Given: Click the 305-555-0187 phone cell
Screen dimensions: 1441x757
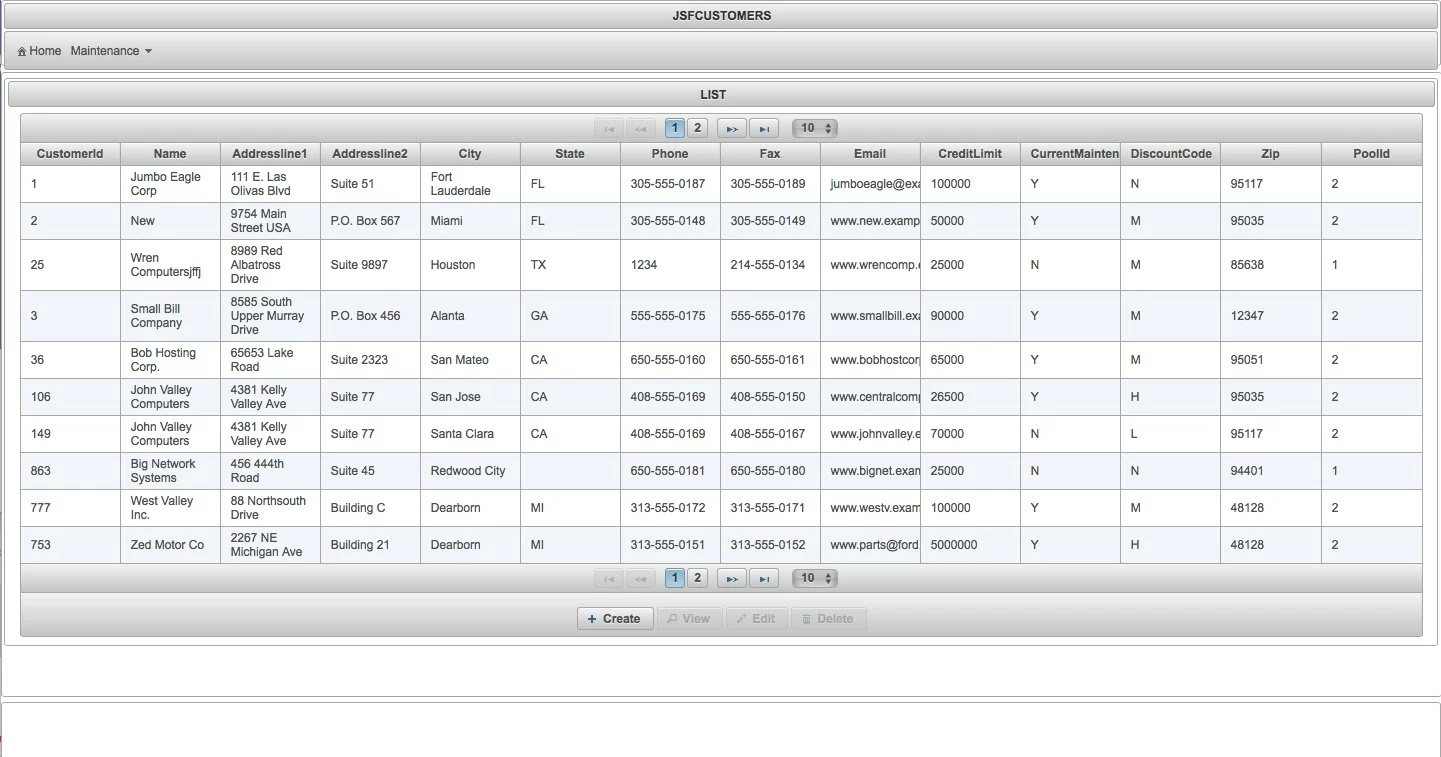Looking at the screenshot, I should [x=670, y=184].
